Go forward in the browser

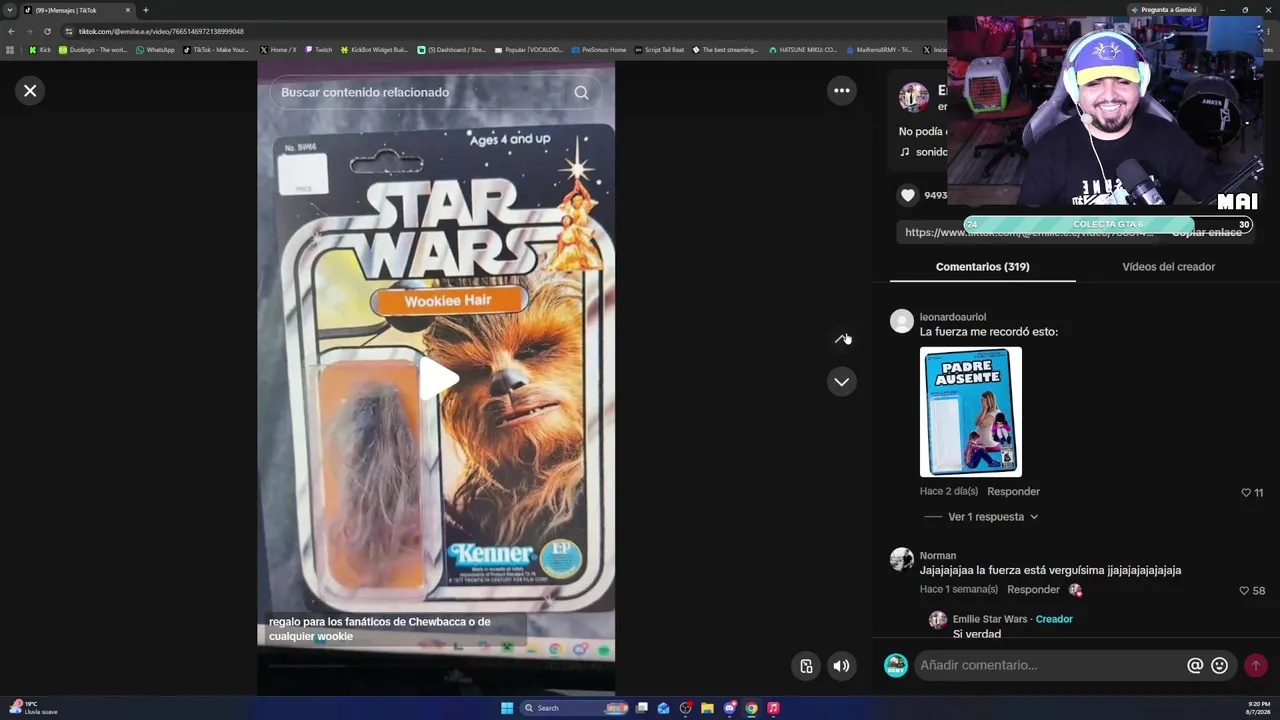pyautogui.click(x=29, y=31)
